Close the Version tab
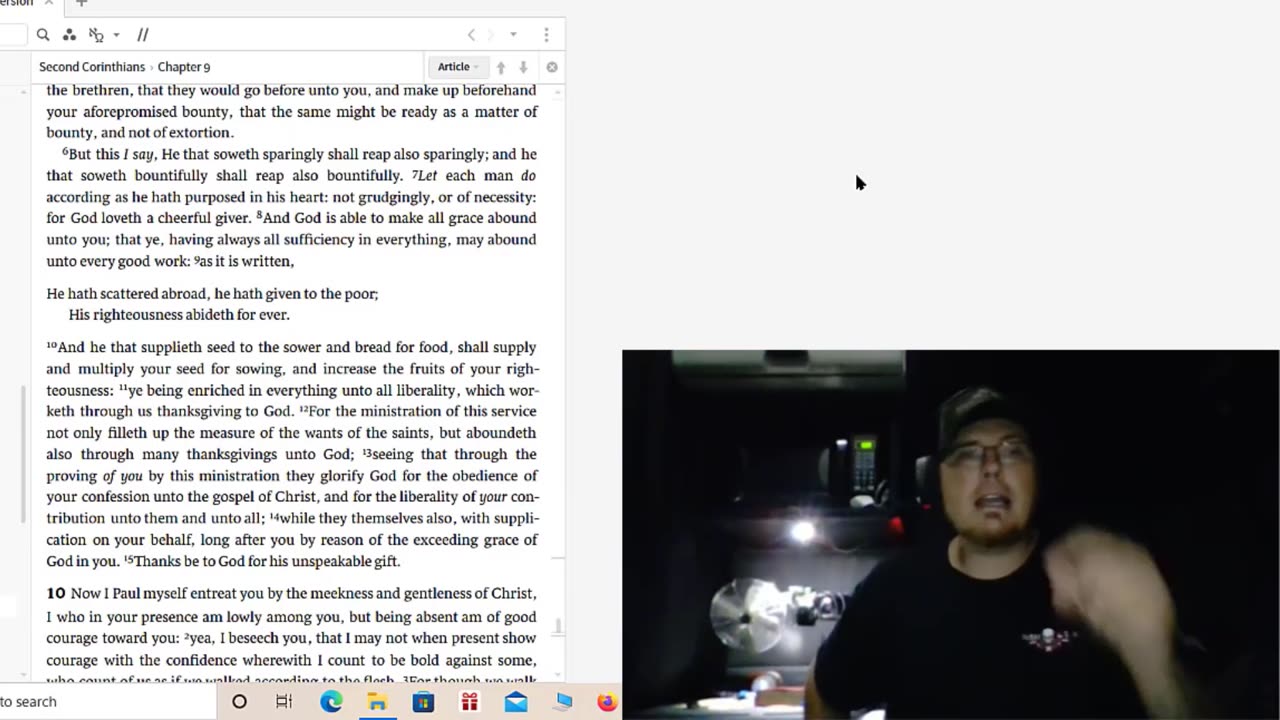 (x=48, y=4)
